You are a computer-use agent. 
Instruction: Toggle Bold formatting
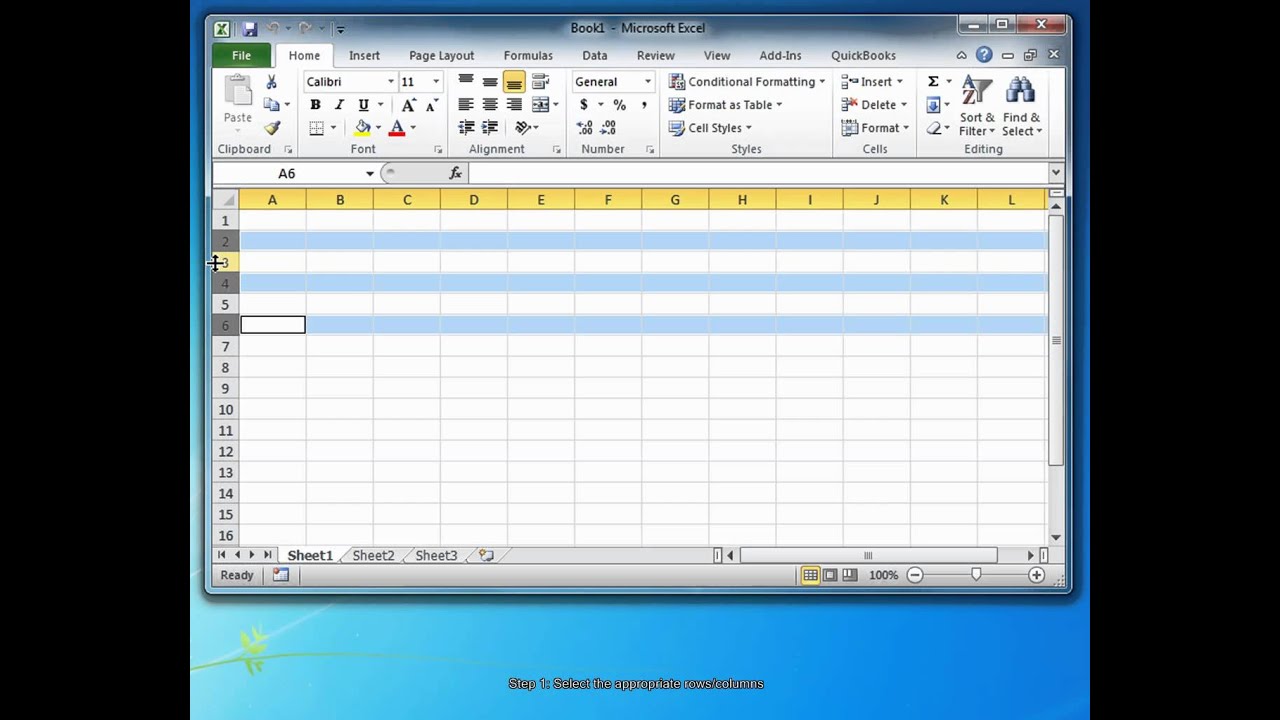(315, 105)
